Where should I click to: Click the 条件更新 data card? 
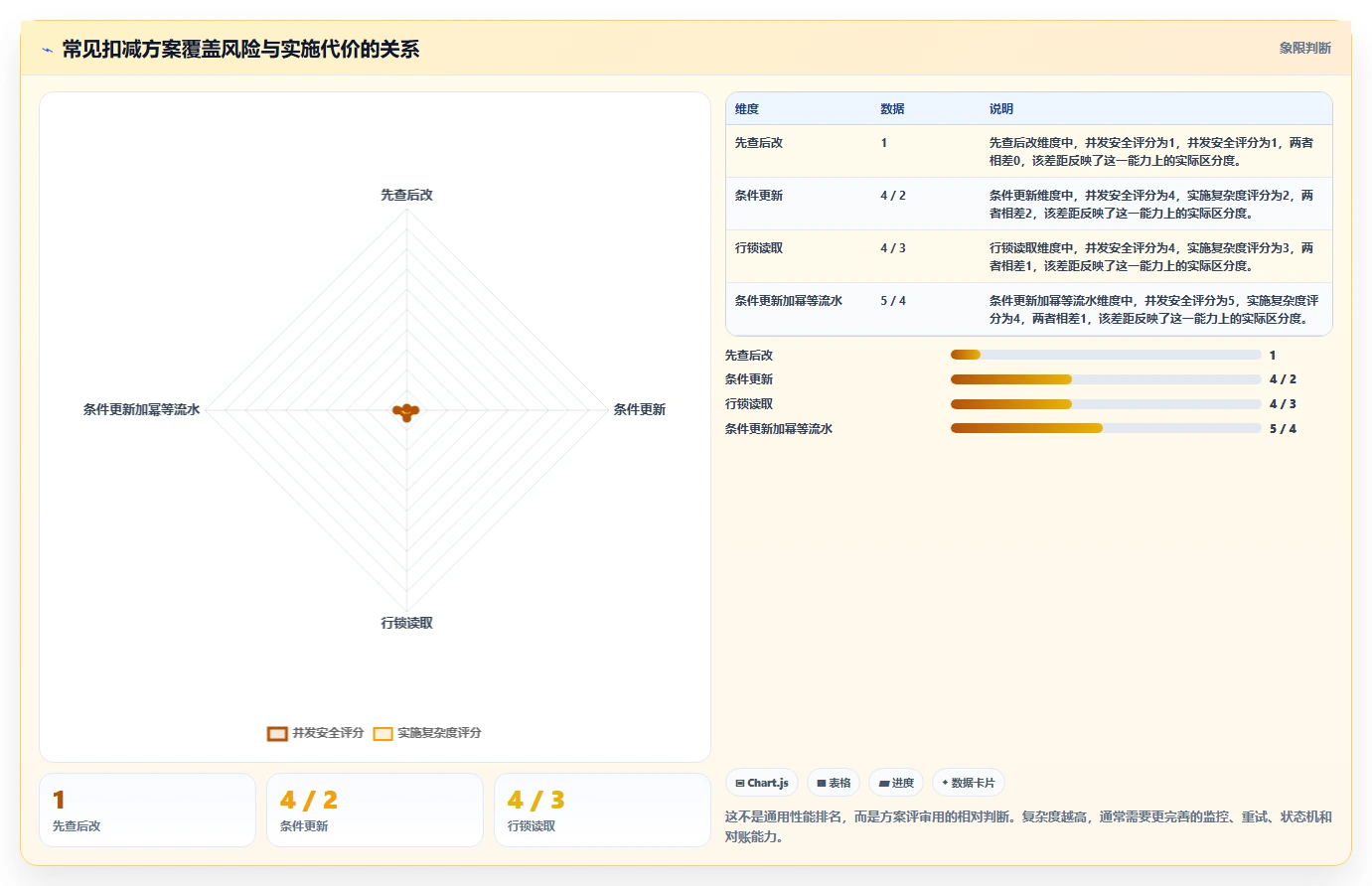point(375,811)
